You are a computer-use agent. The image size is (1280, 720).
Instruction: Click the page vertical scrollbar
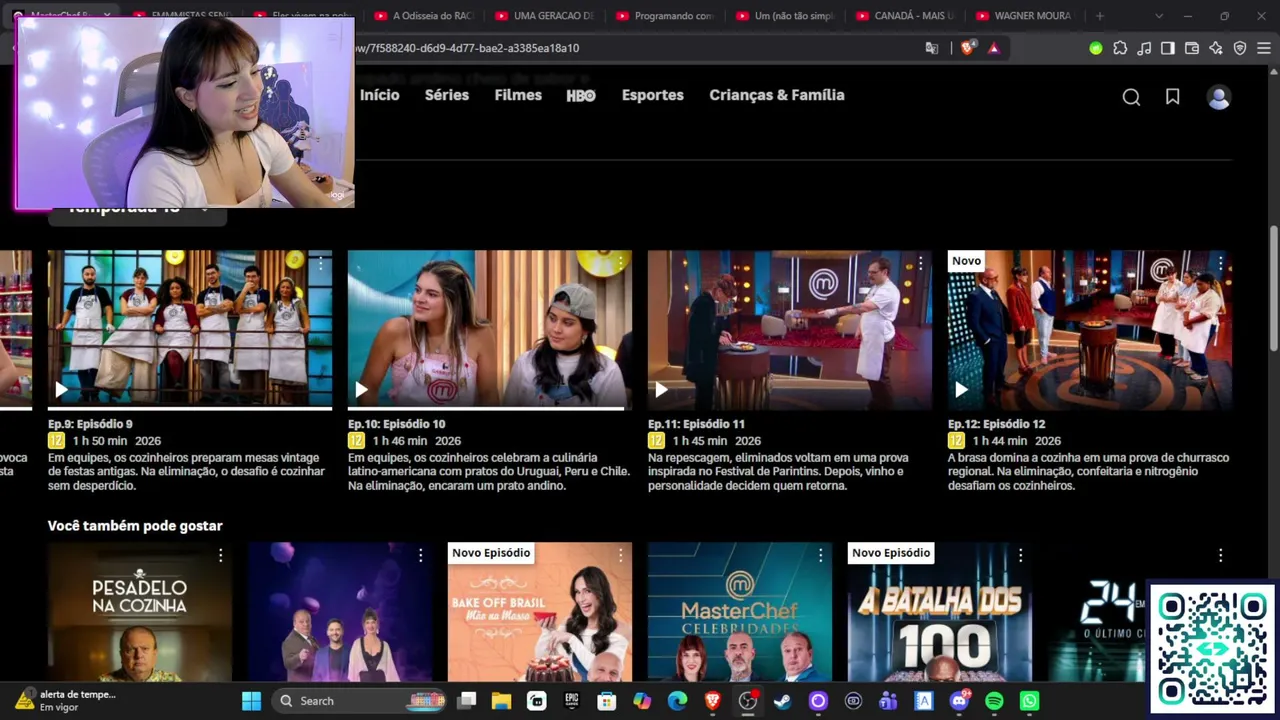1273,288
